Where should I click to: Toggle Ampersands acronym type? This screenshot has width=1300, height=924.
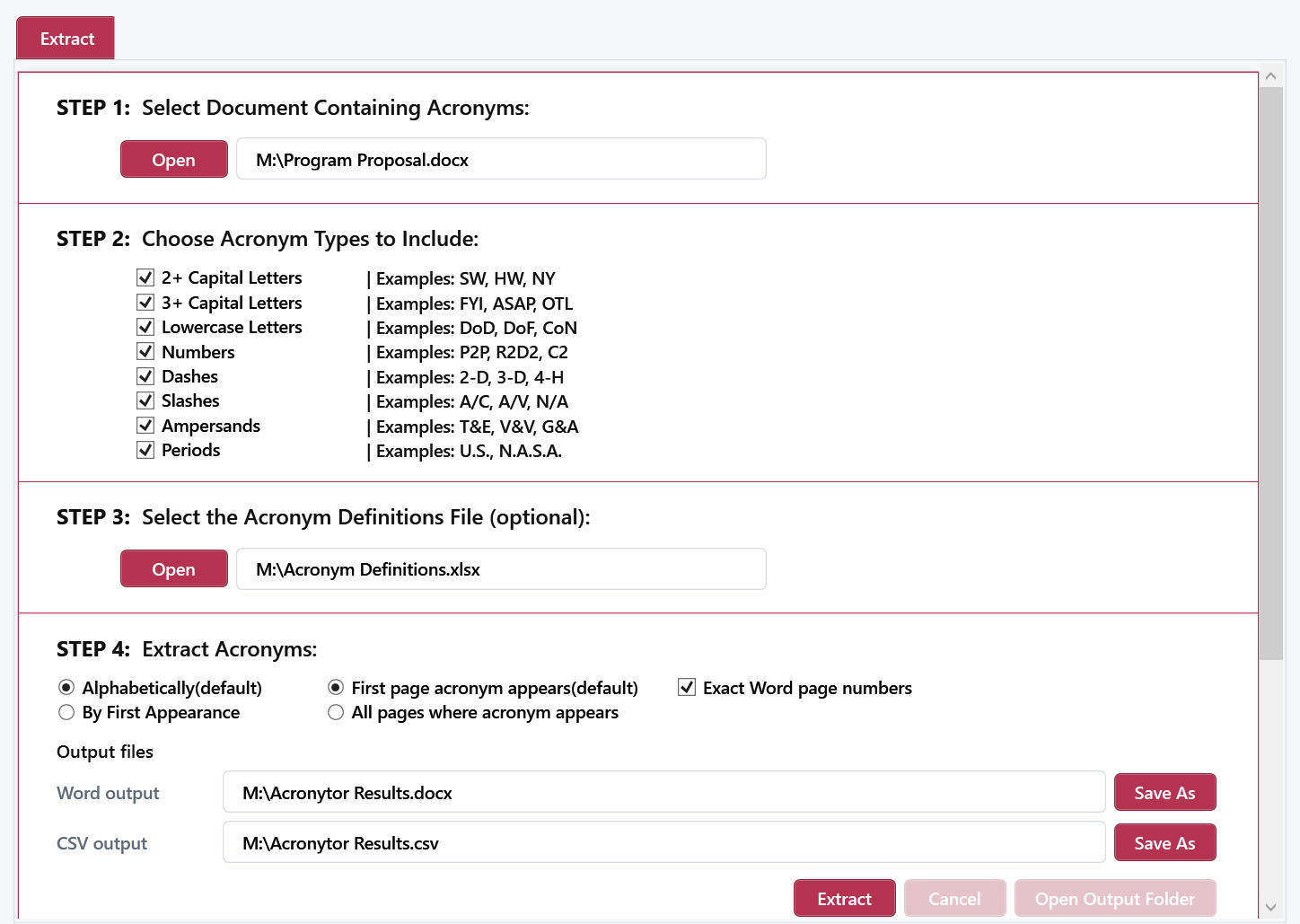(145, 426)
